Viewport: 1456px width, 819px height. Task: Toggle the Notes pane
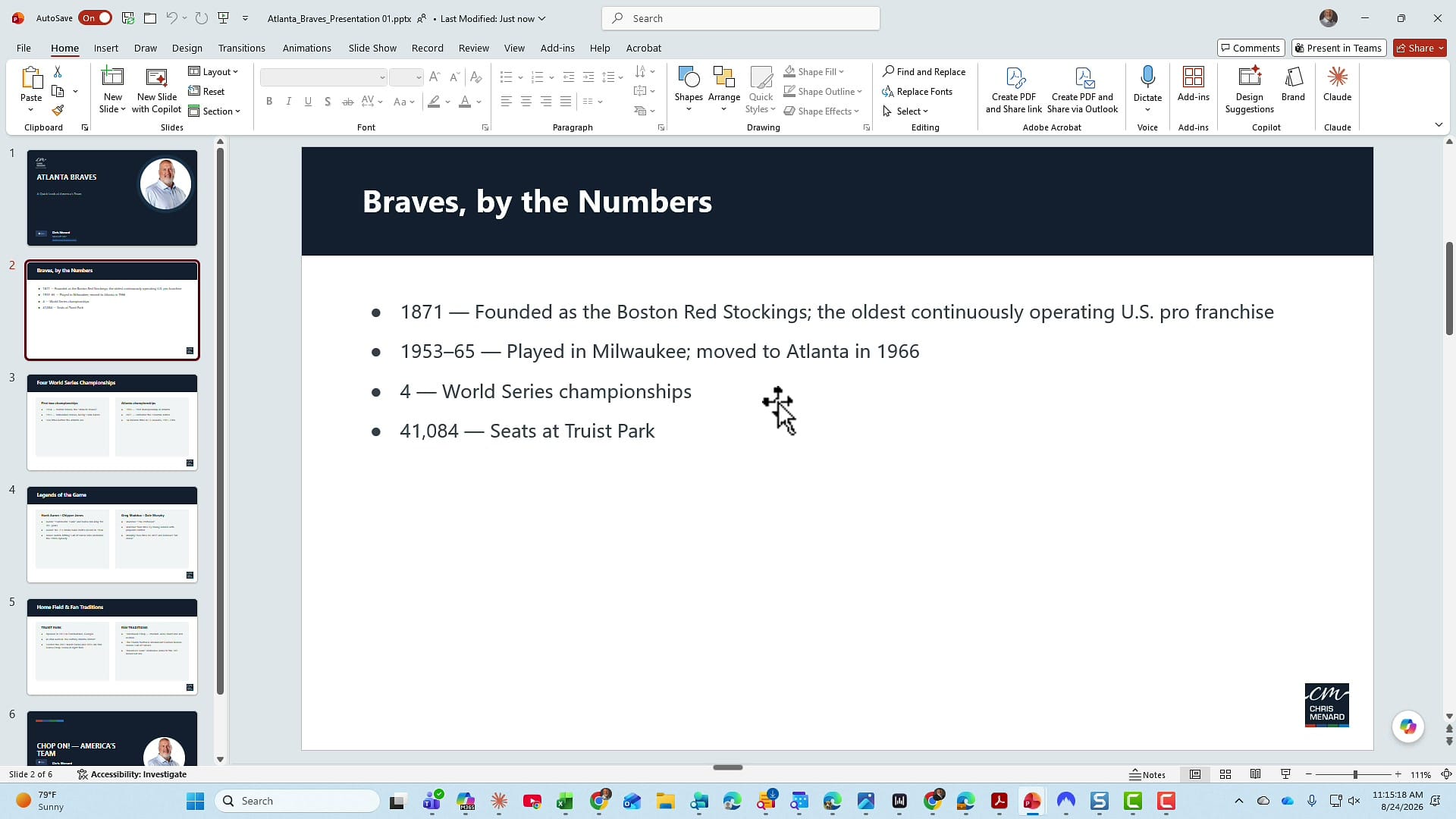click(x=1147, y=774)
